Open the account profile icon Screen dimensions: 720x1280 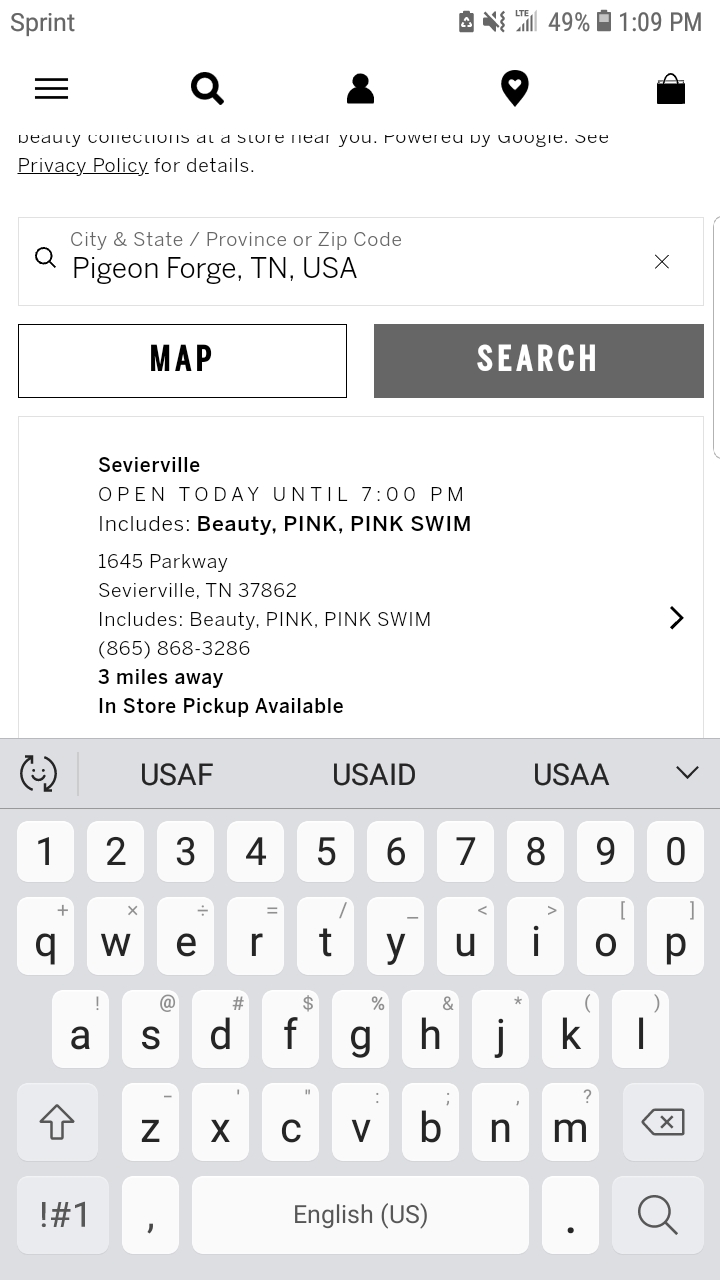click(x=360, y=89)
